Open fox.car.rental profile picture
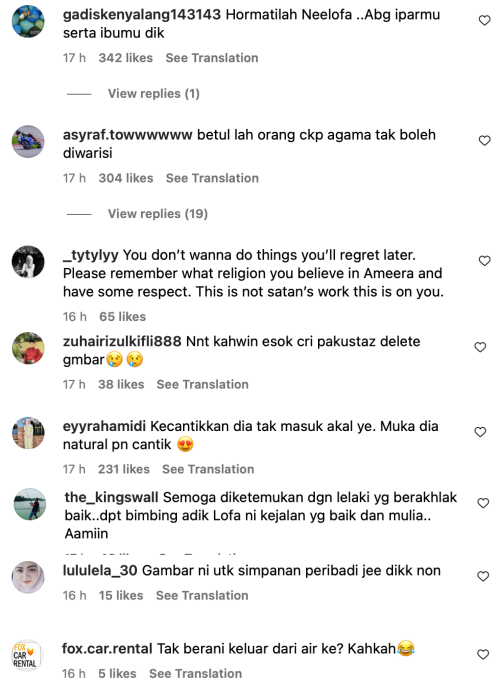The image size is (500, 689). (x=26, y=655)
